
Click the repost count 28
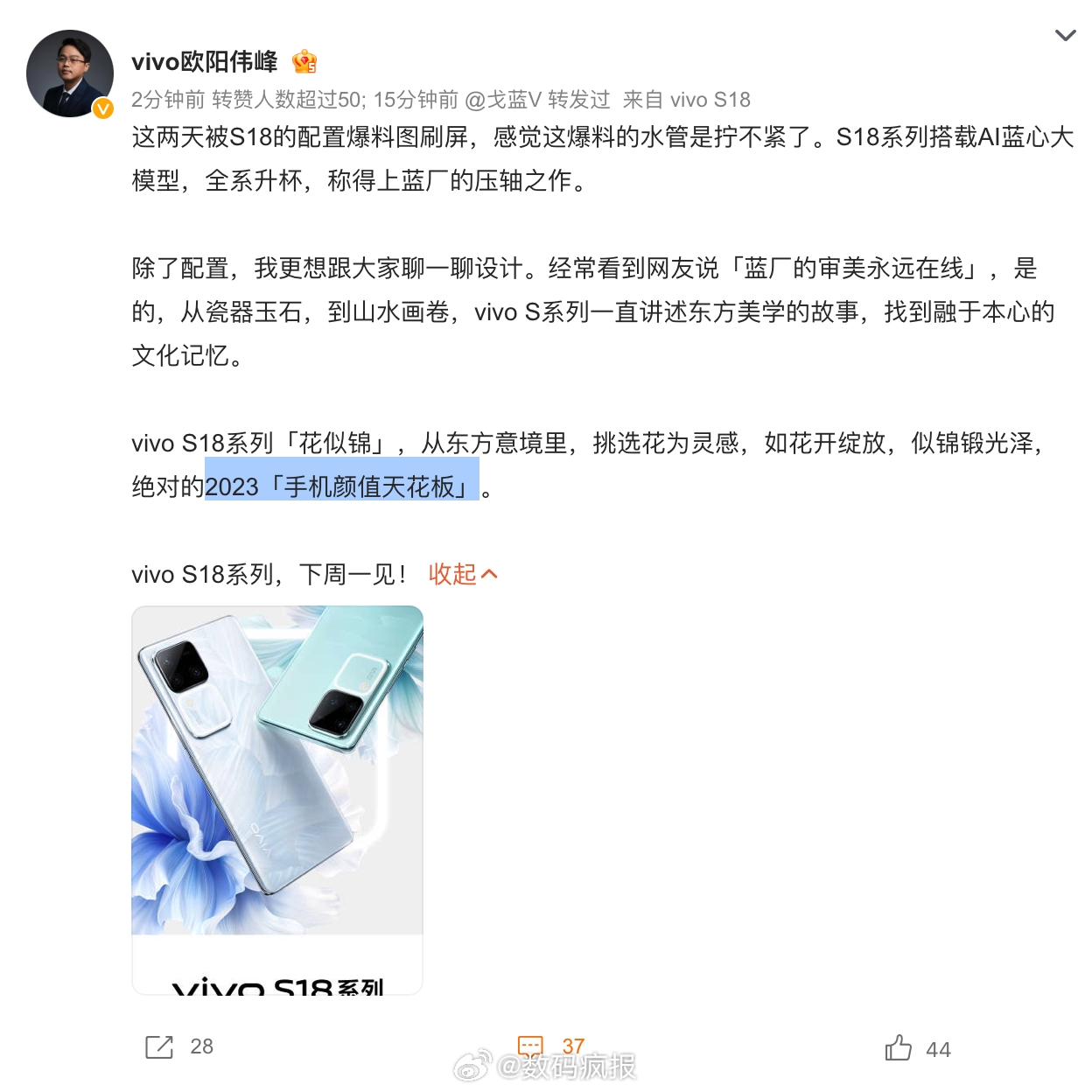click(x=202, y=1046)
